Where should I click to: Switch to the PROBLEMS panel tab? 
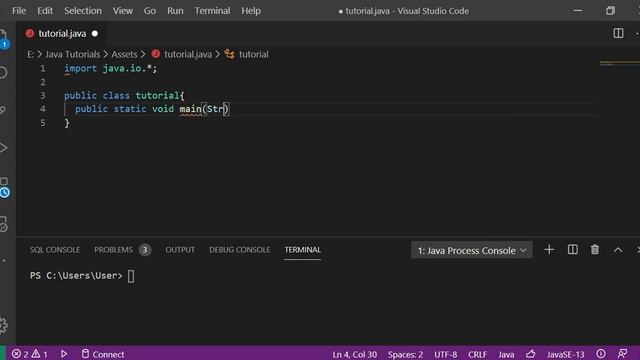(113, 250)
